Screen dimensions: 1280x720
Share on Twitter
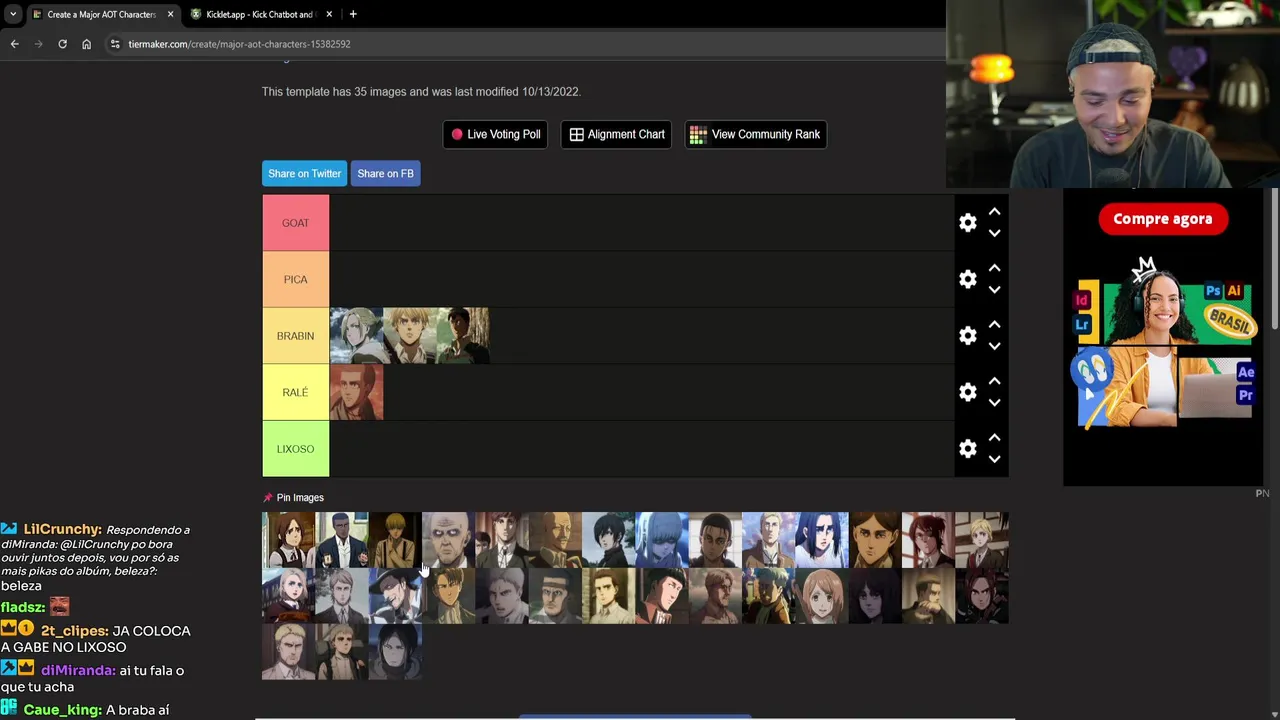[x=304, y=173]
